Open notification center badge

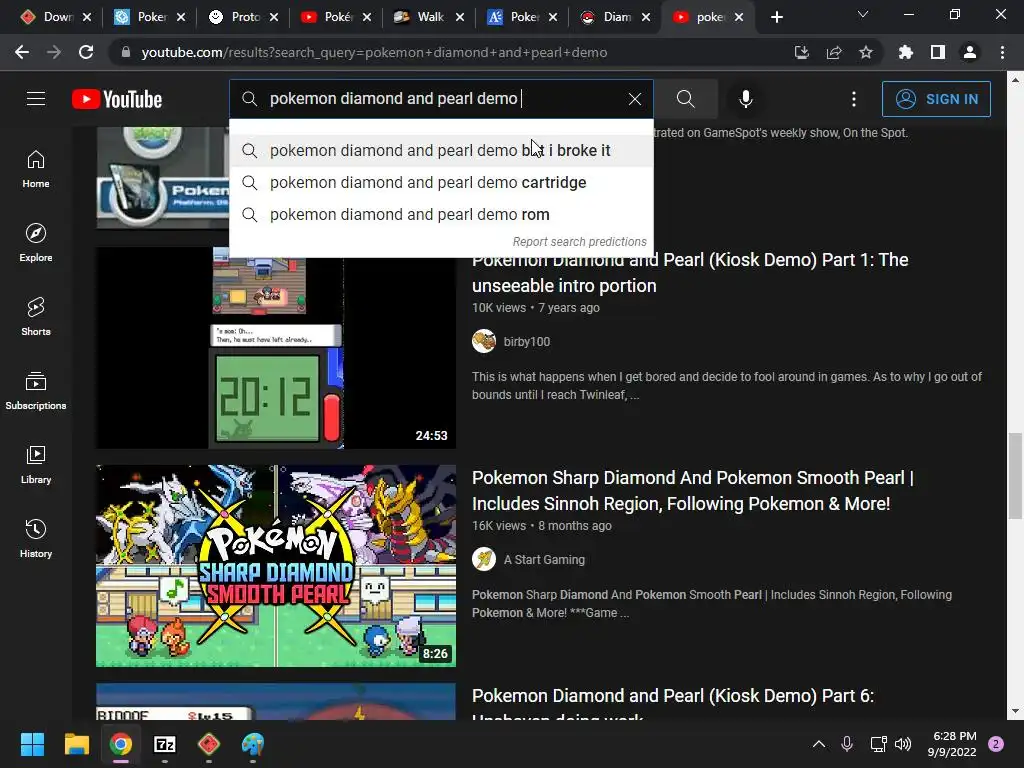click(x=996, y=744)
